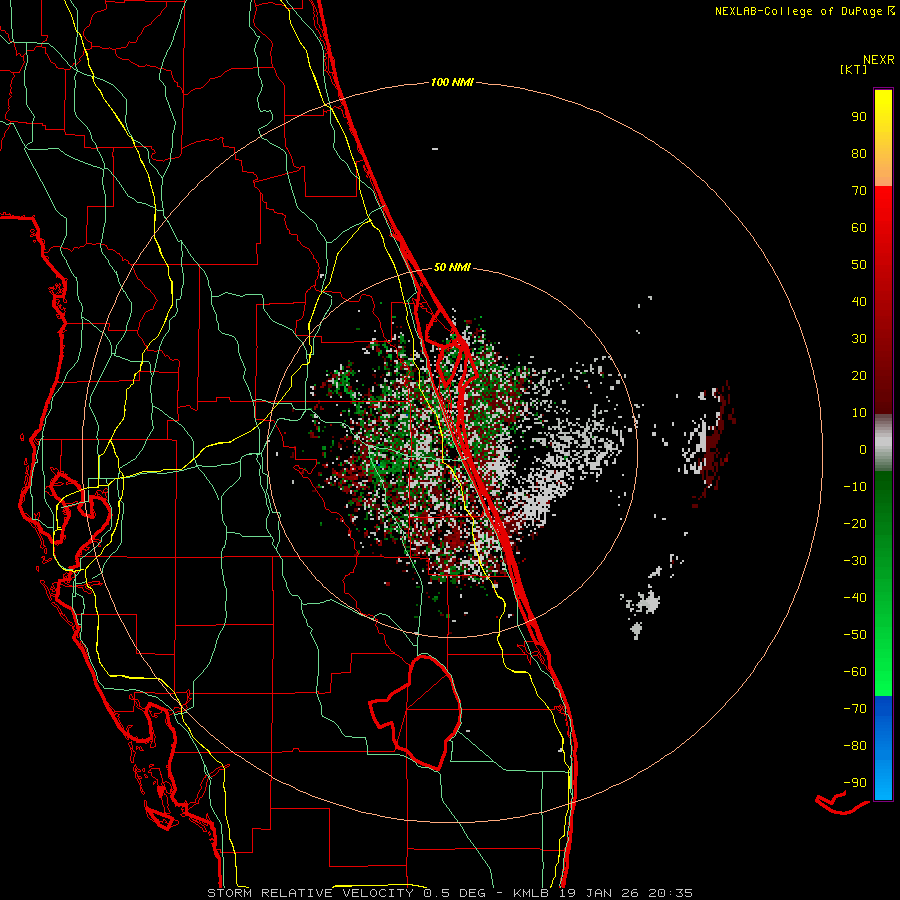900x900 pixels.
Task: Pick the gray zero-velocity color bar segment
Action: point(883,443)
